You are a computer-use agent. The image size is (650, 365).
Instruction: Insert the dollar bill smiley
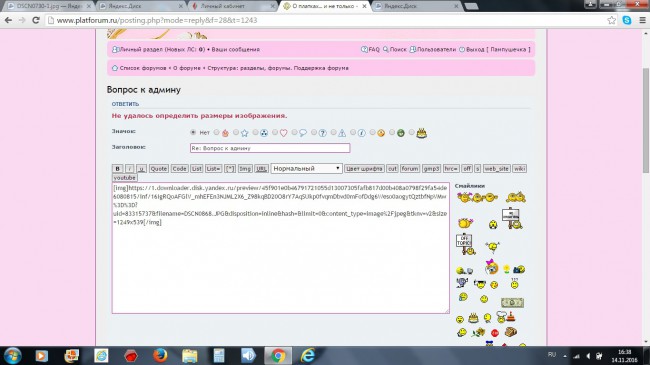click(512, 302)
